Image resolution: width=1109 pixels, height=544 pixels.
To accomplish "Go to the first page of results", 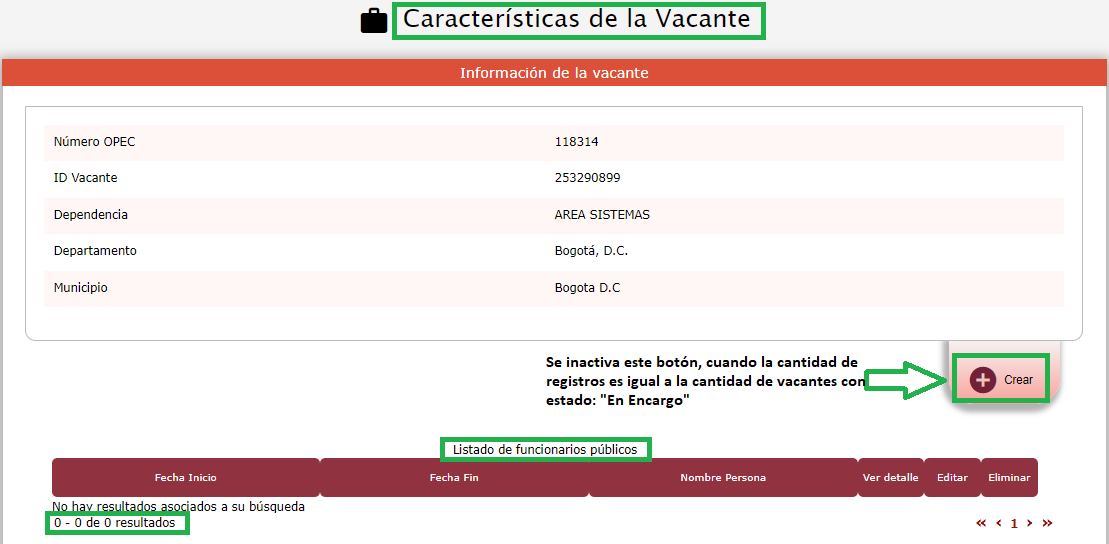I will pyautogui.click(x=981, y=523).
